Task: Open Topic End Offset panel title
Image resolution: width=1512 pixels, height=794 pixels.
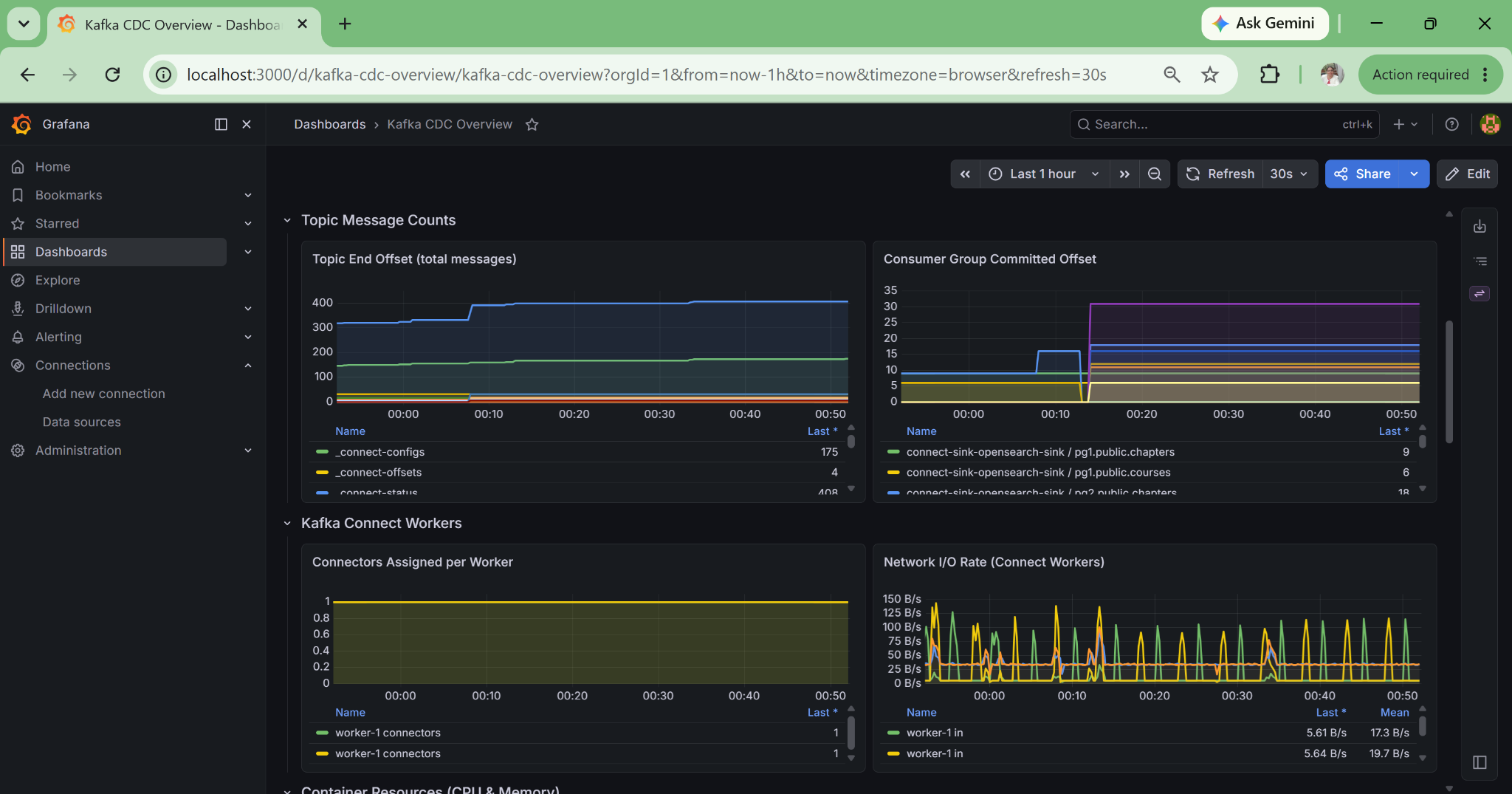Action: point(414,259)
